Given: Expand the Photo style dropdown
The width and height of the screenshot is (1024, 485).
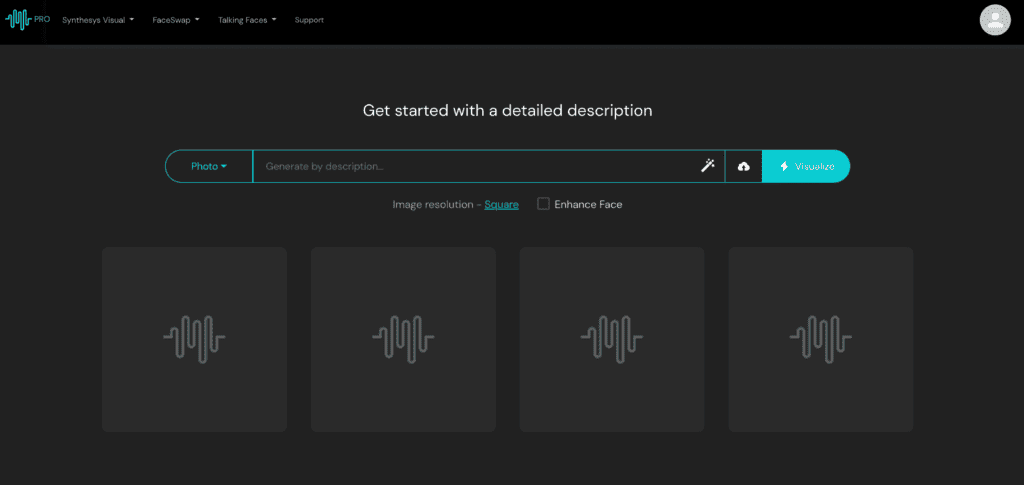Looking at the screenshot, I should click(x=209, y=166).
